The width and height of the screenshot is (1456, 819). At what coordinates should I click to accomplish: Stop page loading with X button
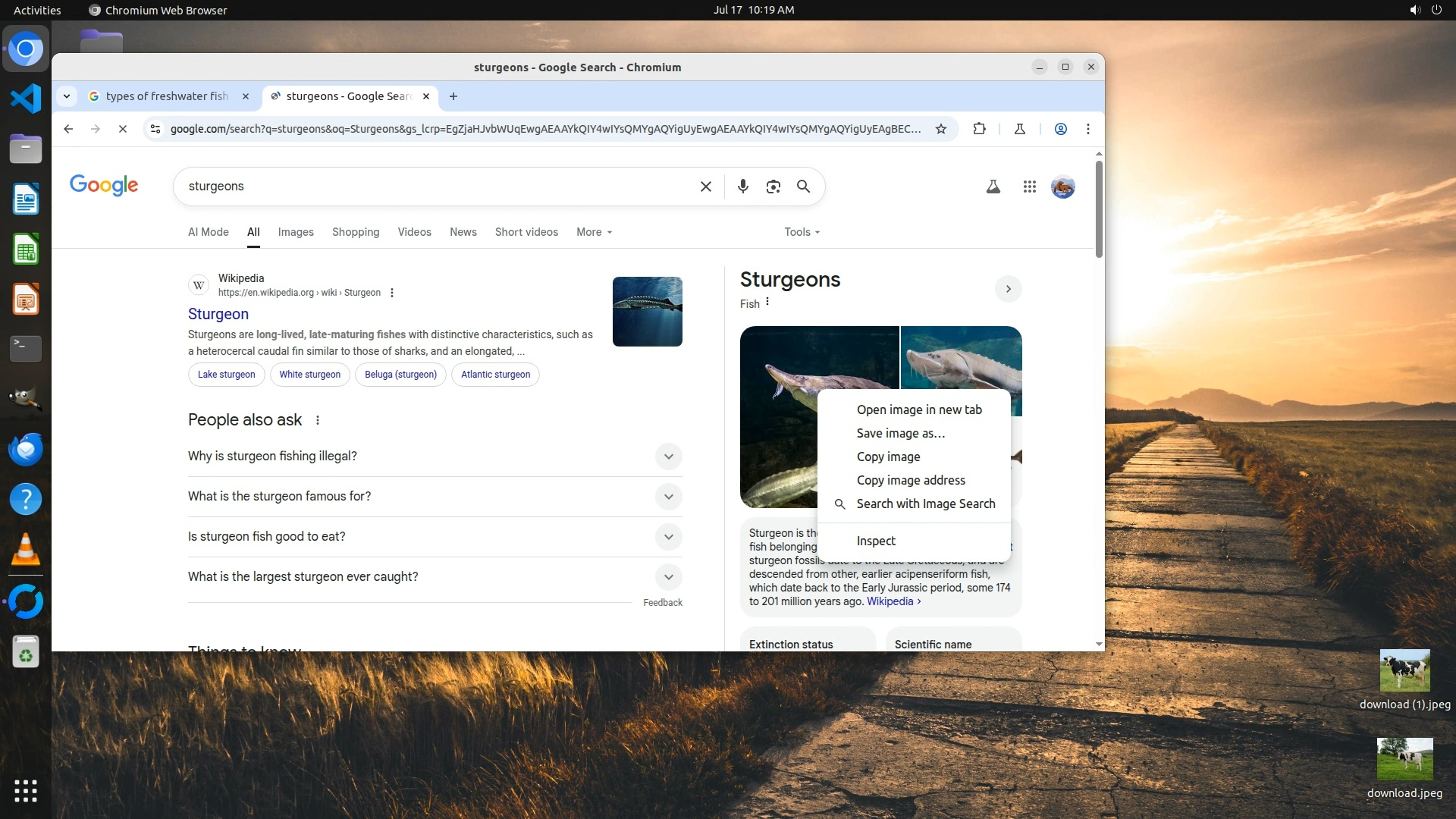122,129
